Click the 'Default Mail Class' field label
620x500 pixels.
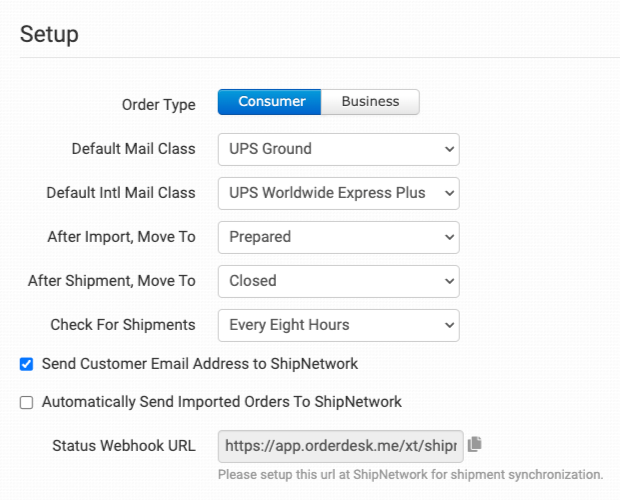(133, 149)
